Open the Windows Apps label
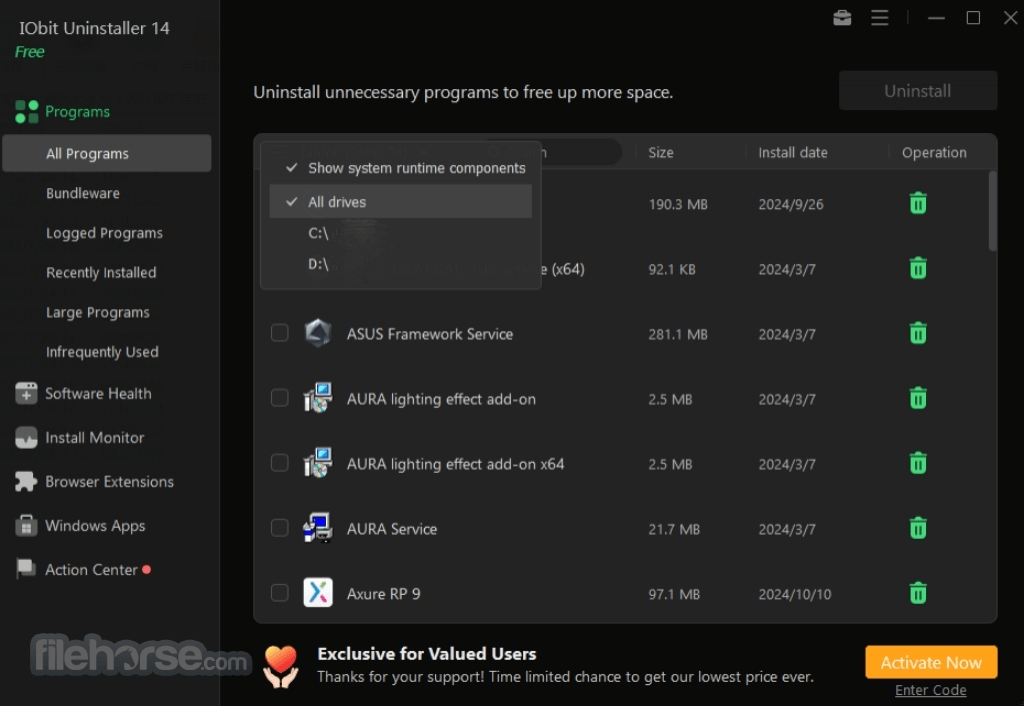The width and height of the screenshot is (1024, 706). 95,526
